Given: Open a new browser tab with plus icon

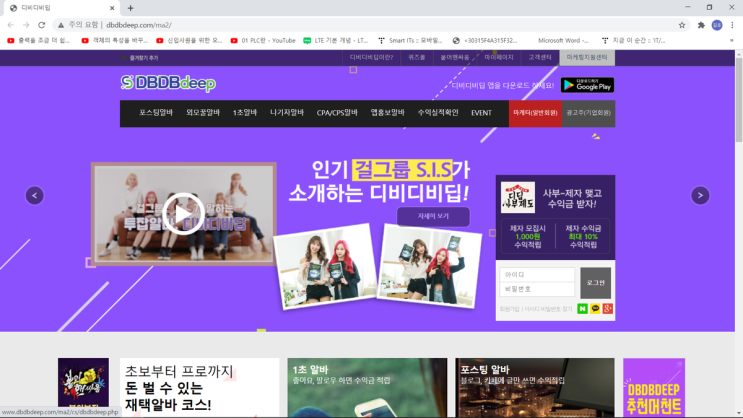Looking at the screenshot, I should click(130, 8).
